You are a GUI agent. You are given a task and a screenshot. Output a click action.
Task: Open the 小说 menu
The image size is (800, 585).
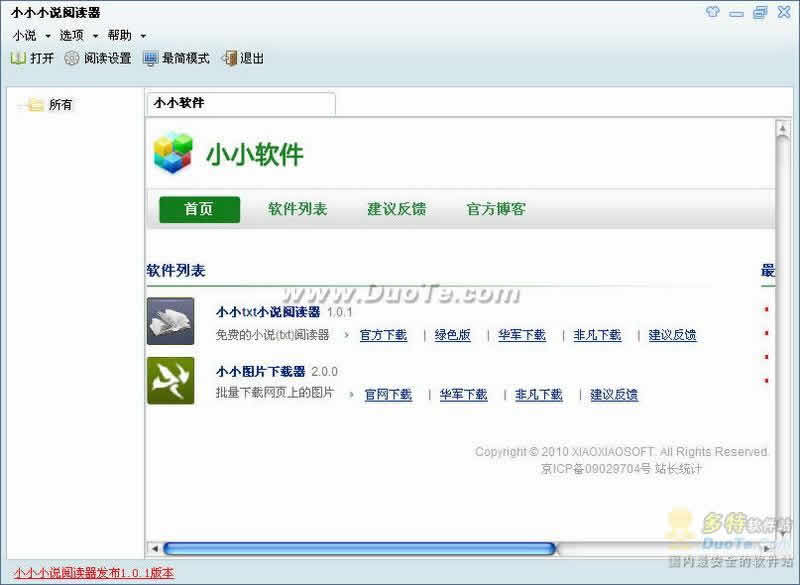pos(24,36)
